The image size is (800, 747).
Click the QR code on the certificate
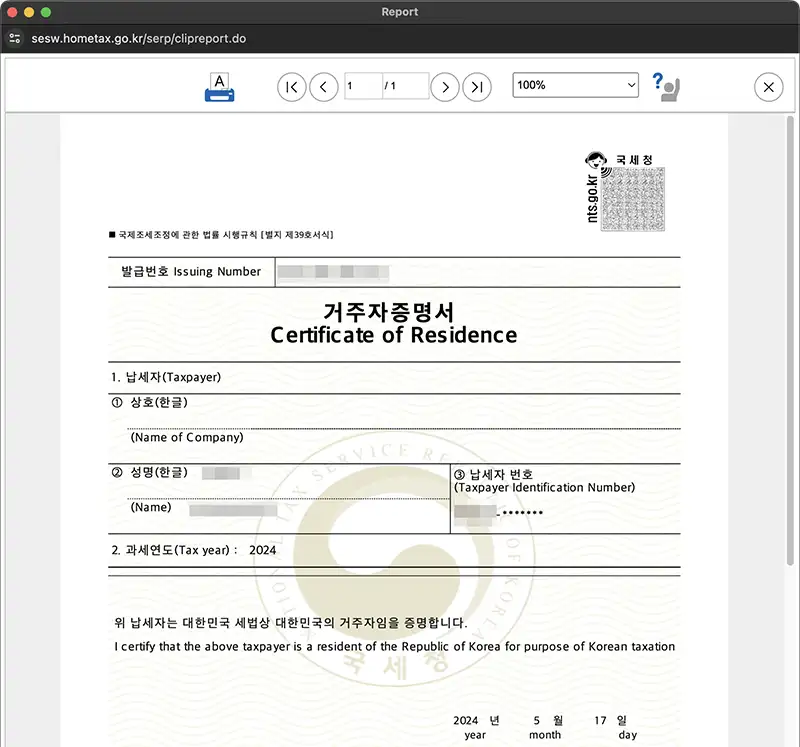click(x=633, y=199)
